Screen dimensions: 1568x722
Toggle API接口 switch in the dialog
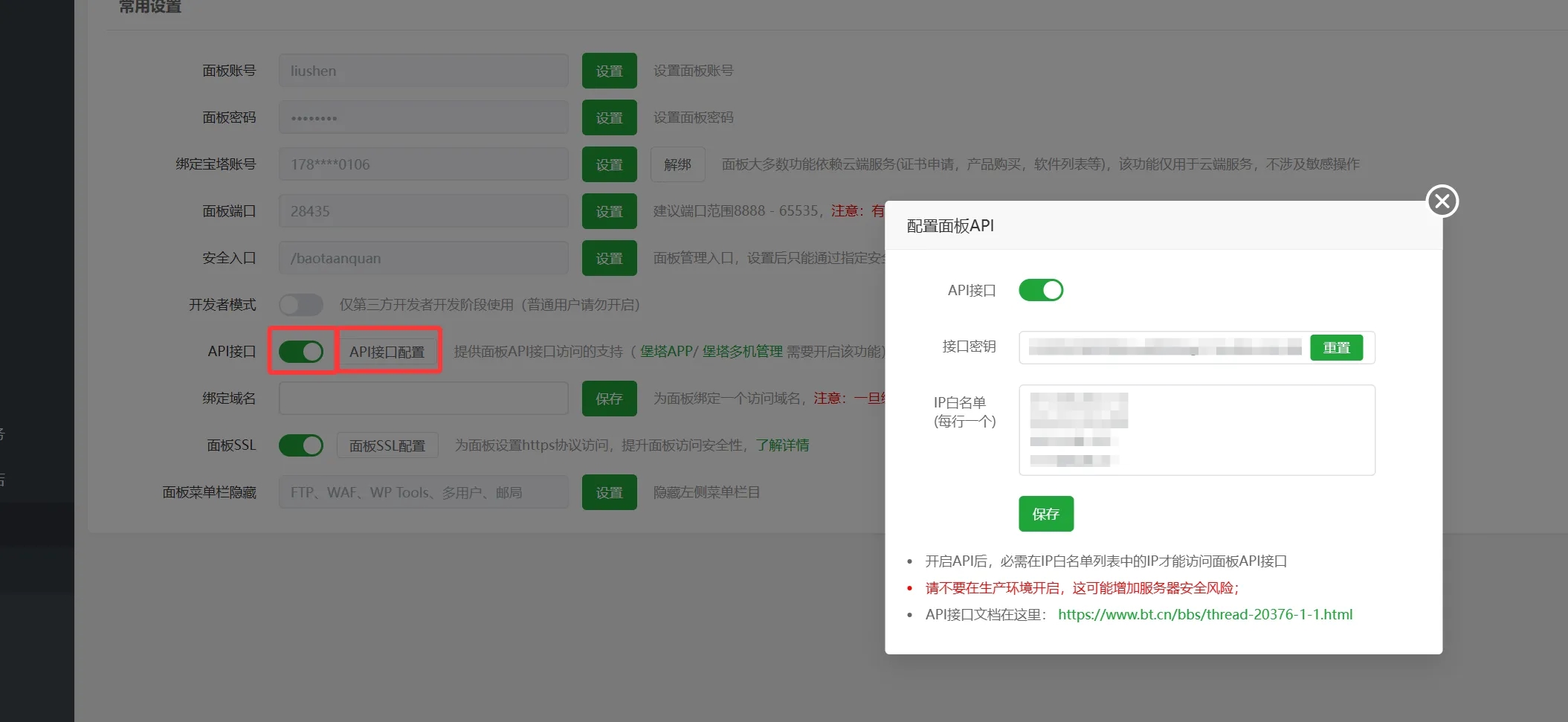point(1041,290)
